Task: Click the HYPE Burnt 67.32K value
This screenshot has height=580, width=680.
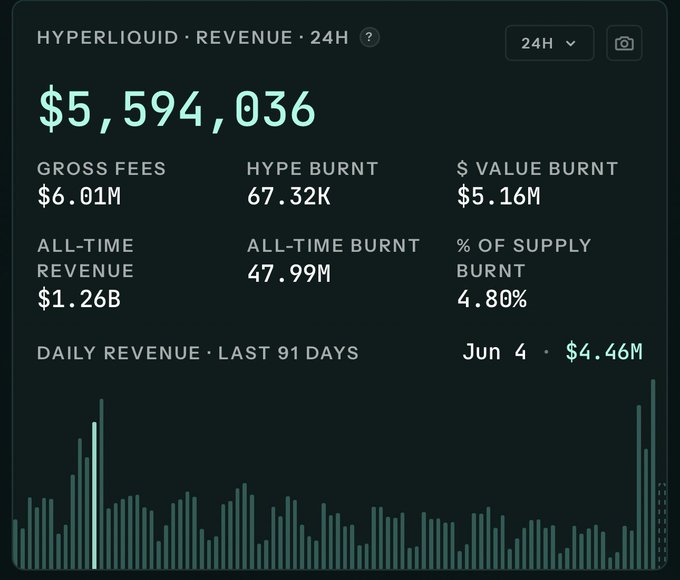Action: click(289, 196)
